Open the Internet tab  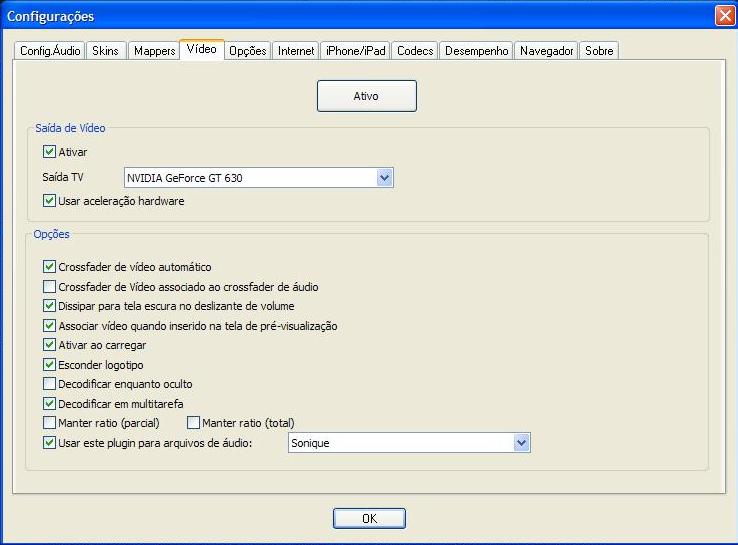[296, 51]
